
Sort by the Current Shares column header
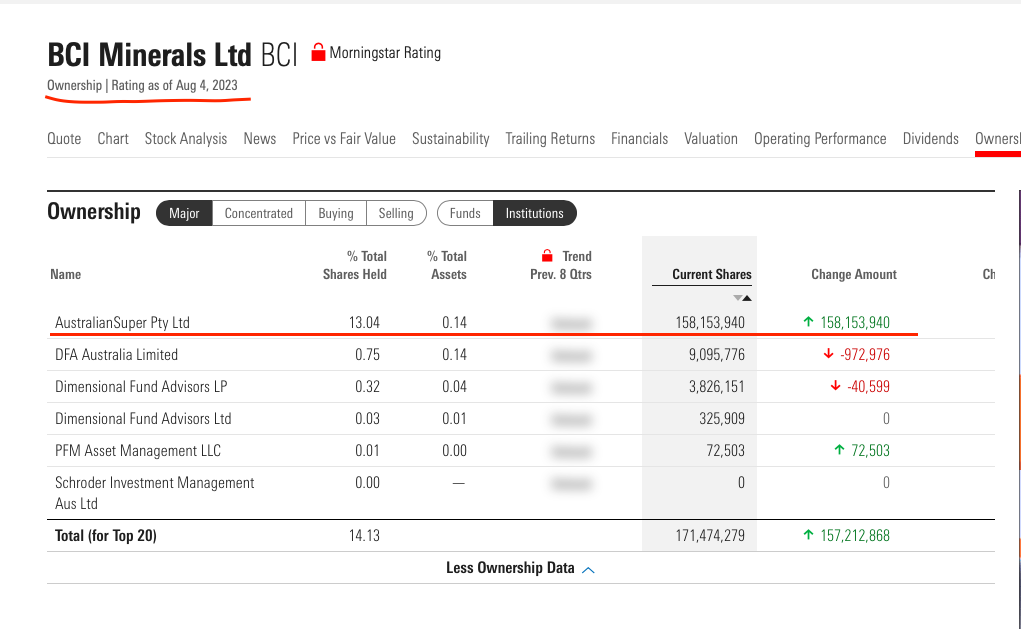tap(712, 274)
